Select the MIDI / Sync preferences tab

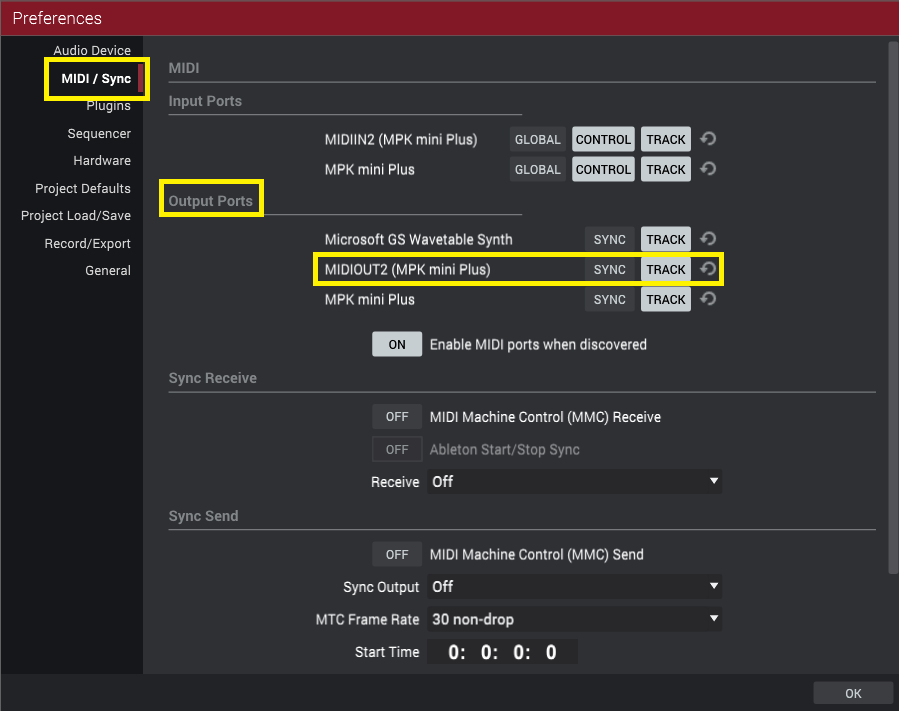tap(96, 79)
